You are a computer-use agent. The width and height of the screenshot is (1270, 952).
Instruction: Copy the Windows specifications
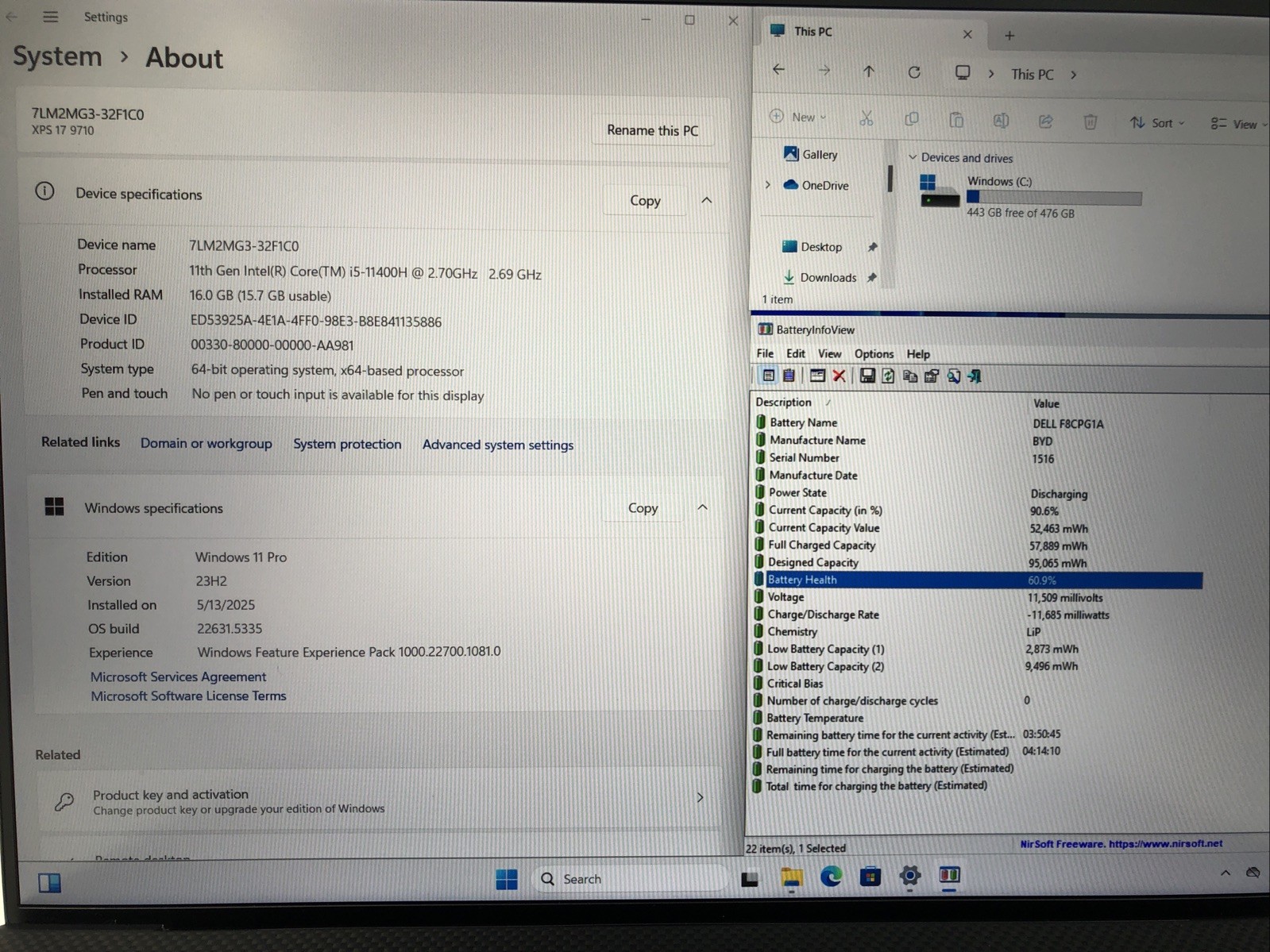point(643,507)
